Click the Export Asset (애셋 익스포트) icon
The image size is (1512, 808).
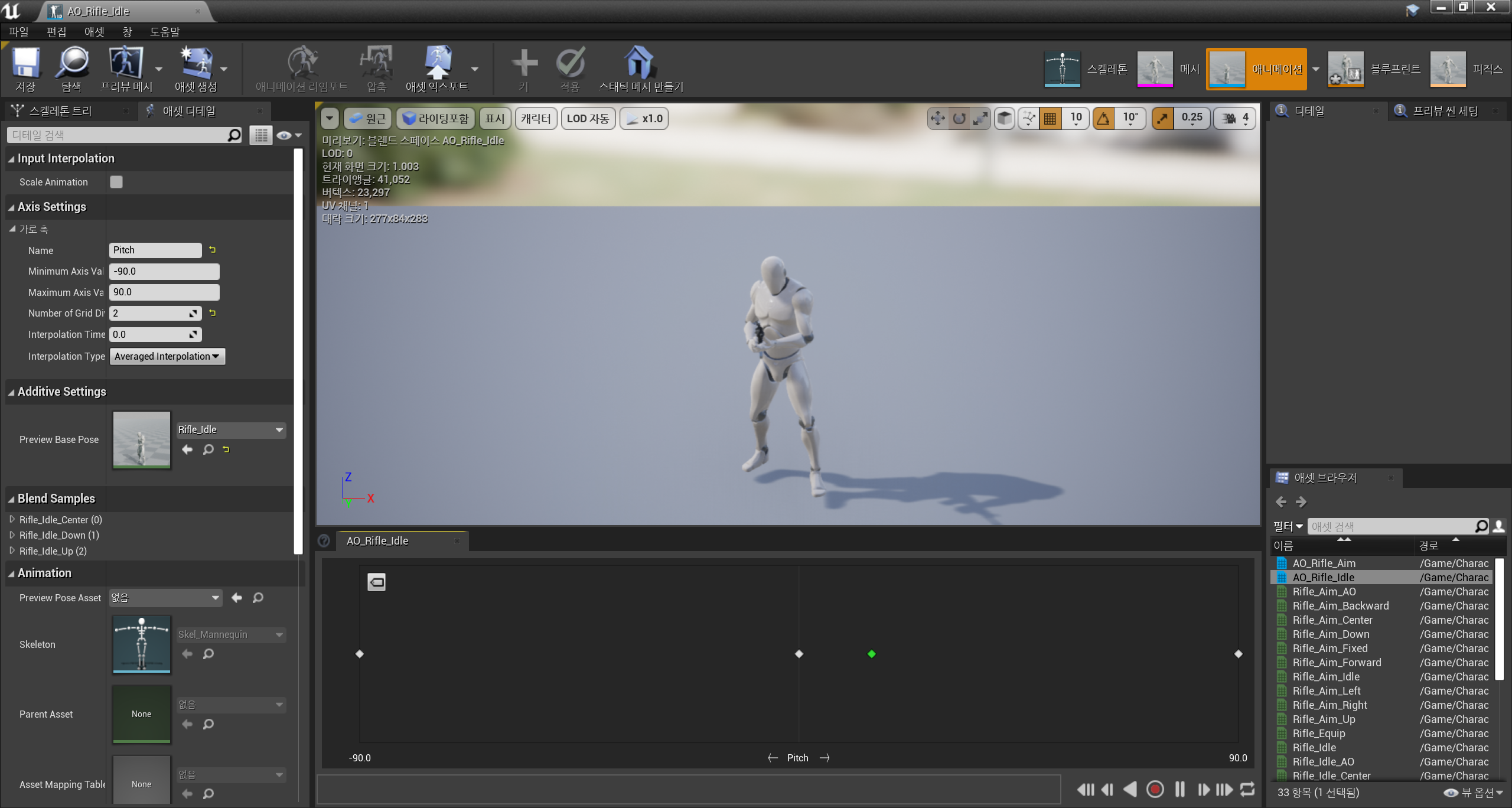click(437, 63)
